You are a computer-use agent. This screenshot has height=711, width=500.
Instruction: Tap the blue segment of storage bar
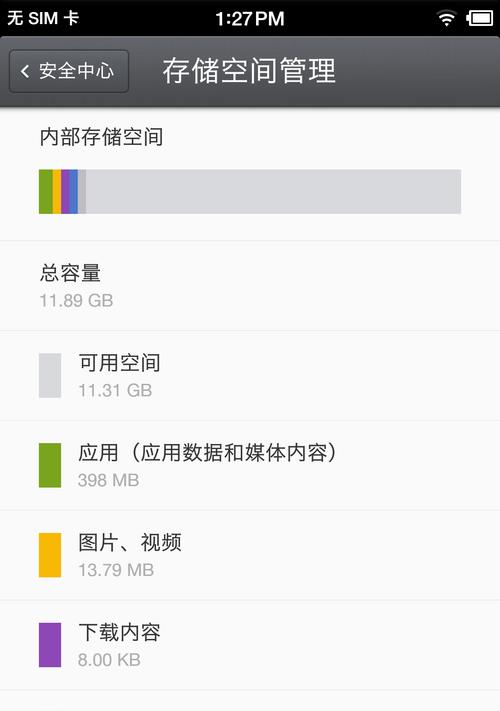coord(73,191)
